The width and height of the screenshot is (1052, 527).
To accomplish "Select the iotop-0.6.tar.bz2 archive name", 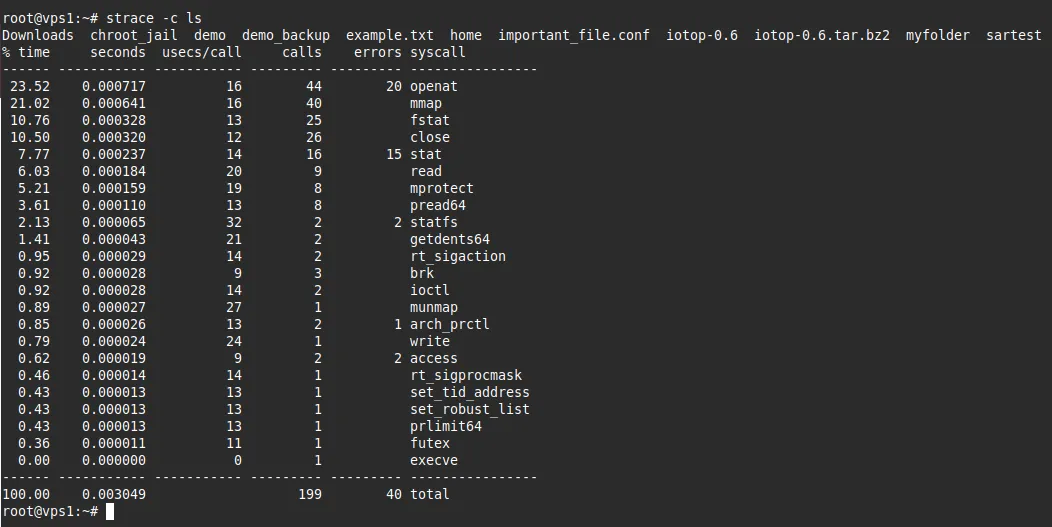I will (x=822, y=35).
